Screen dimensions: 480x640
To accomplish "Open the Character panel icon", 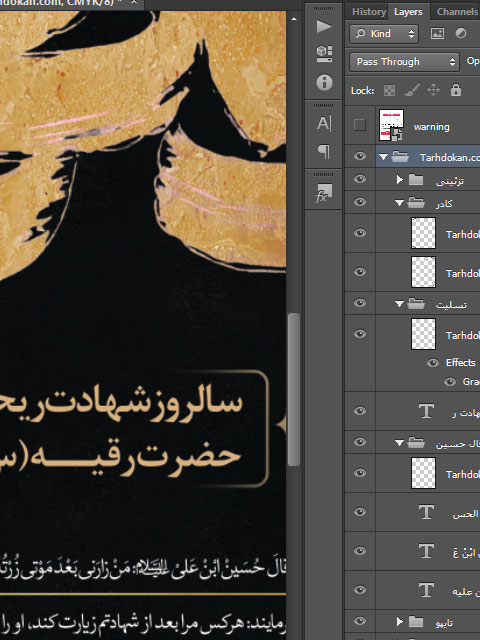I will tap(324, 123).
